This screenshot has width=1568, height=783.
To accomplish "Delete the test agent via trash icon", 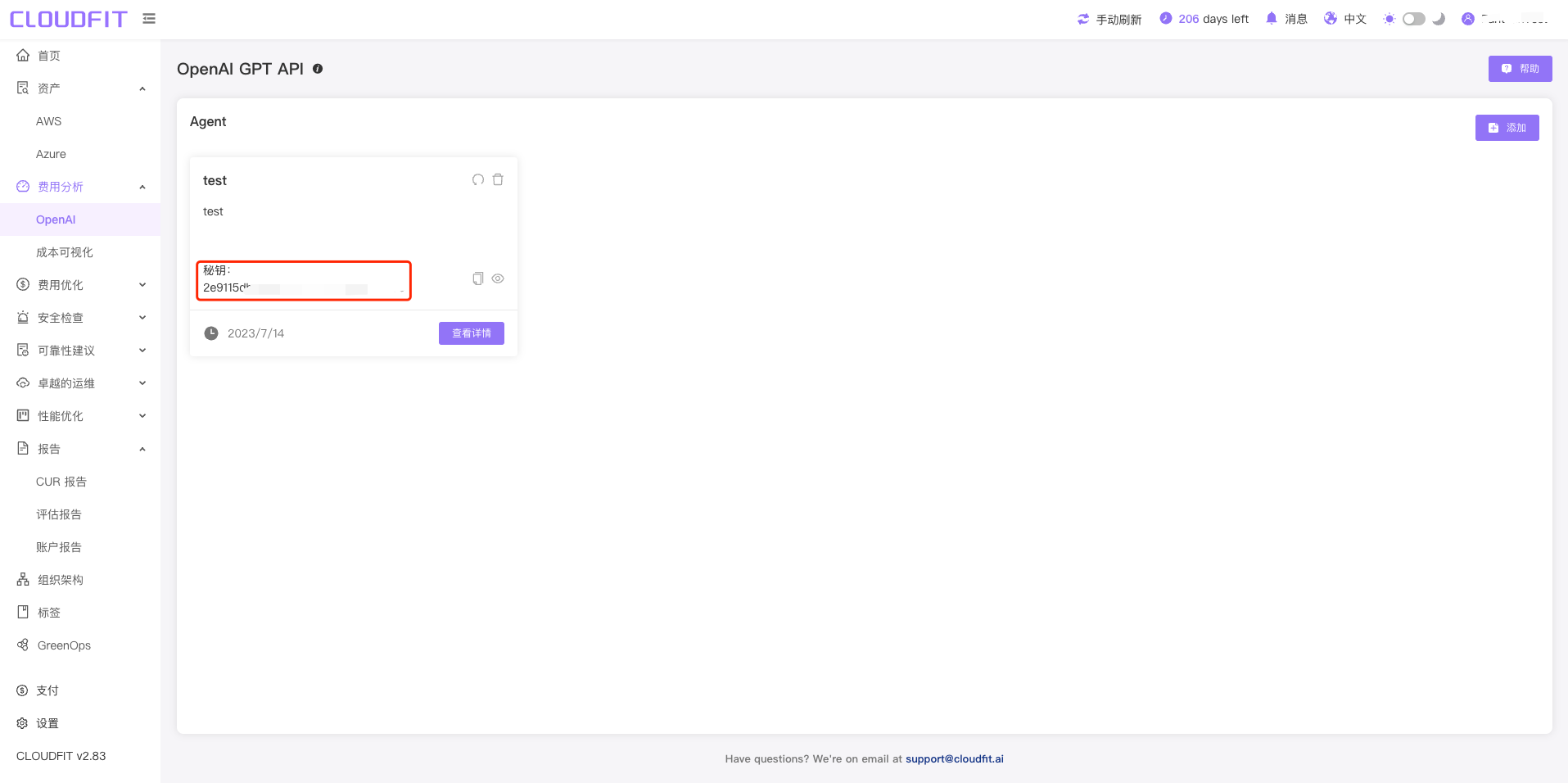I will click(x=498, y=179).
